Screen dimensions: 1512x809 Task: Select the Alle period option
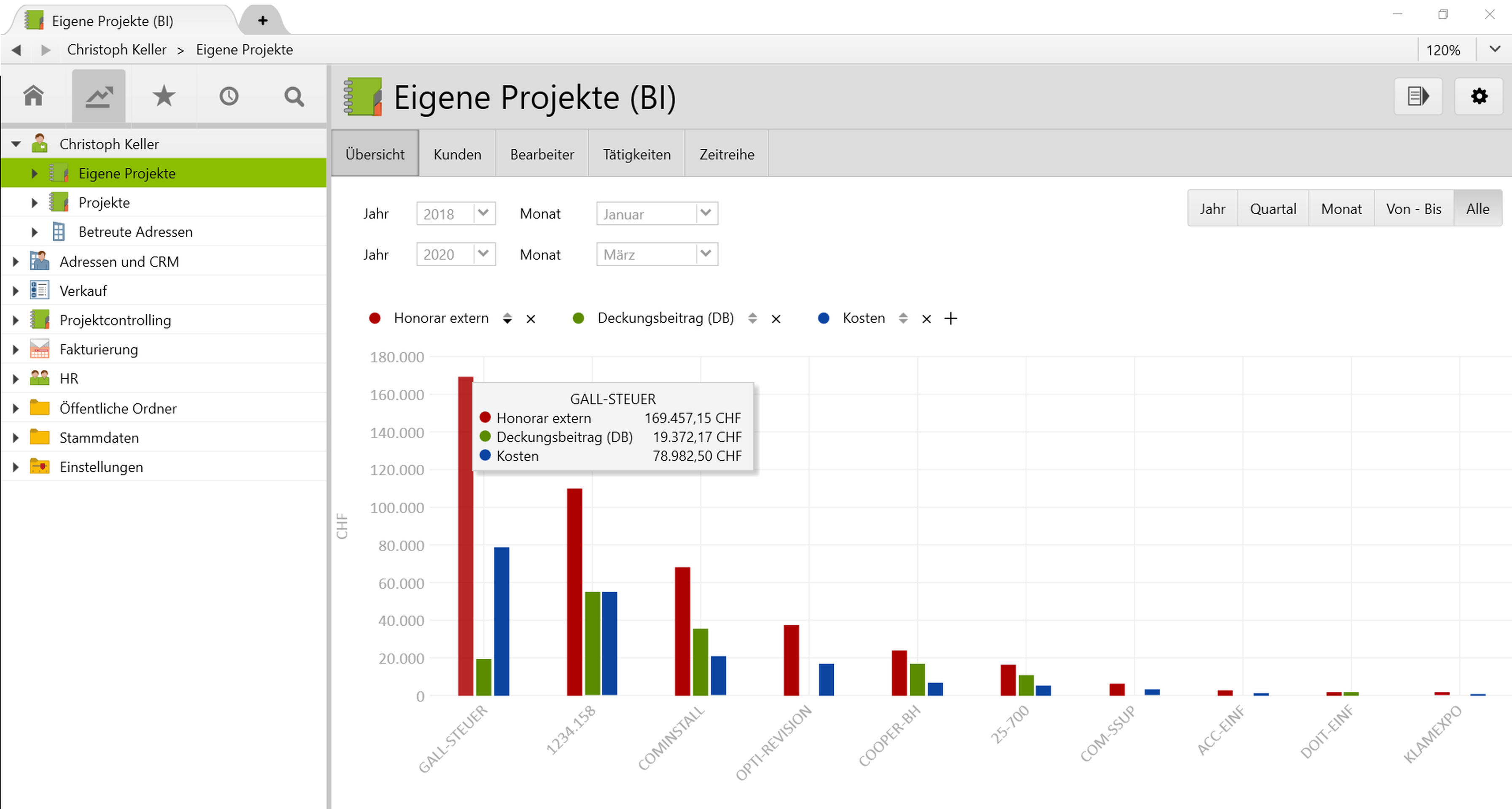coord(1477,208)
